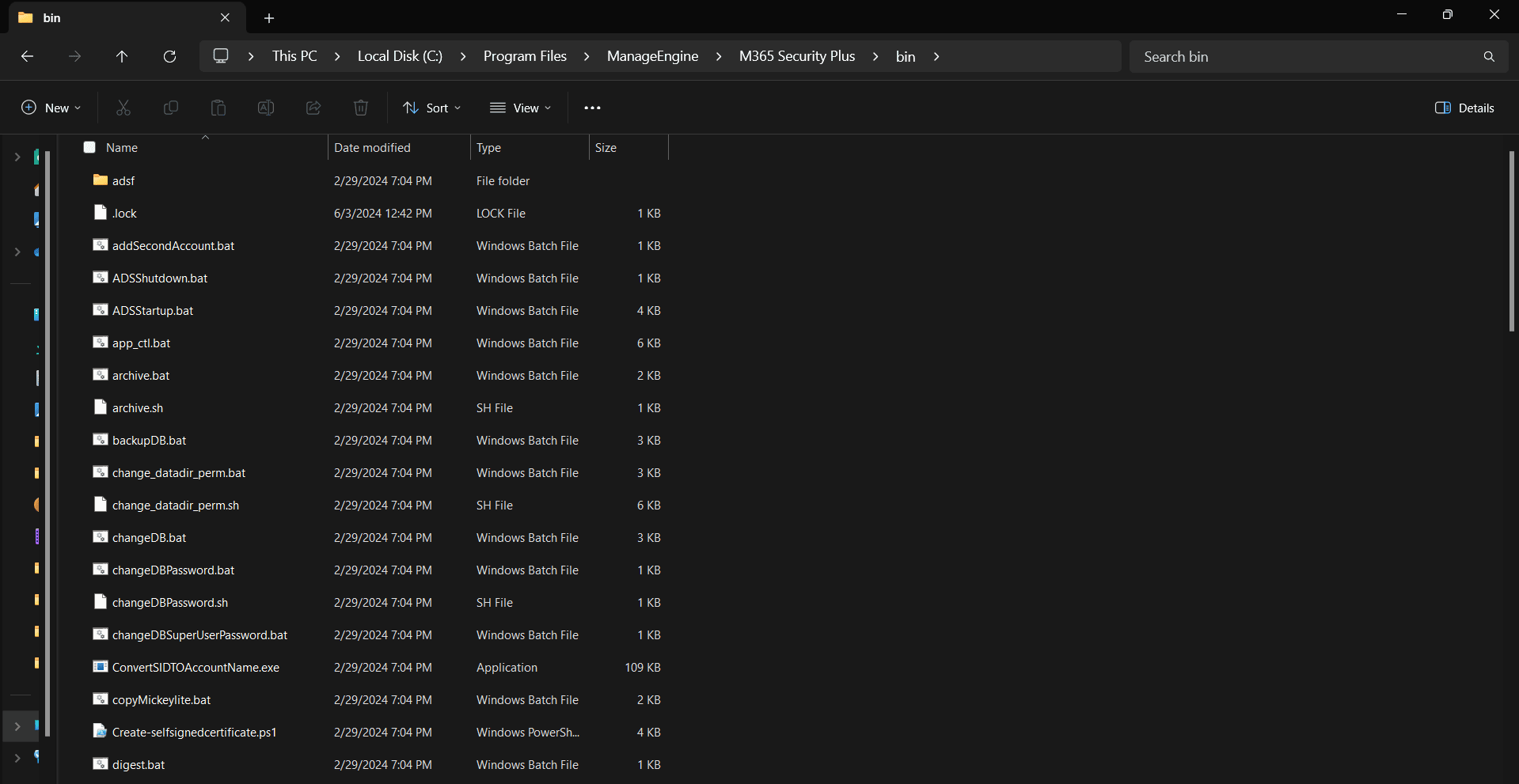Click the bin breadcrumb in address bar
The height and width of the screenshot is (784, 1519).
point(906,56)
